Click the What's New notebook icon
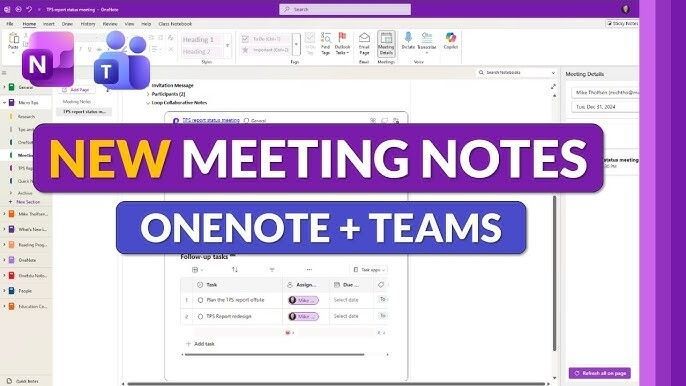Image resolution: width=686 pixels, height=386 pixels. click(x=12, y=229)
